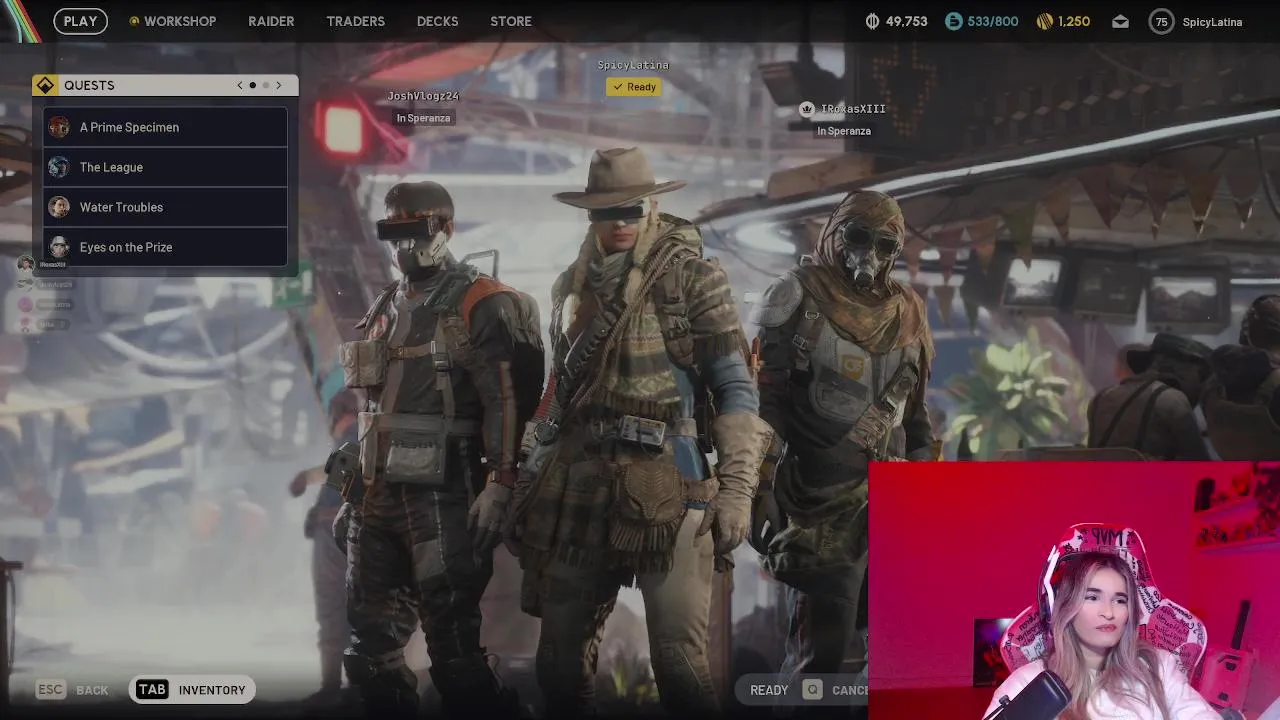Open The League quest

click(165, 167)
